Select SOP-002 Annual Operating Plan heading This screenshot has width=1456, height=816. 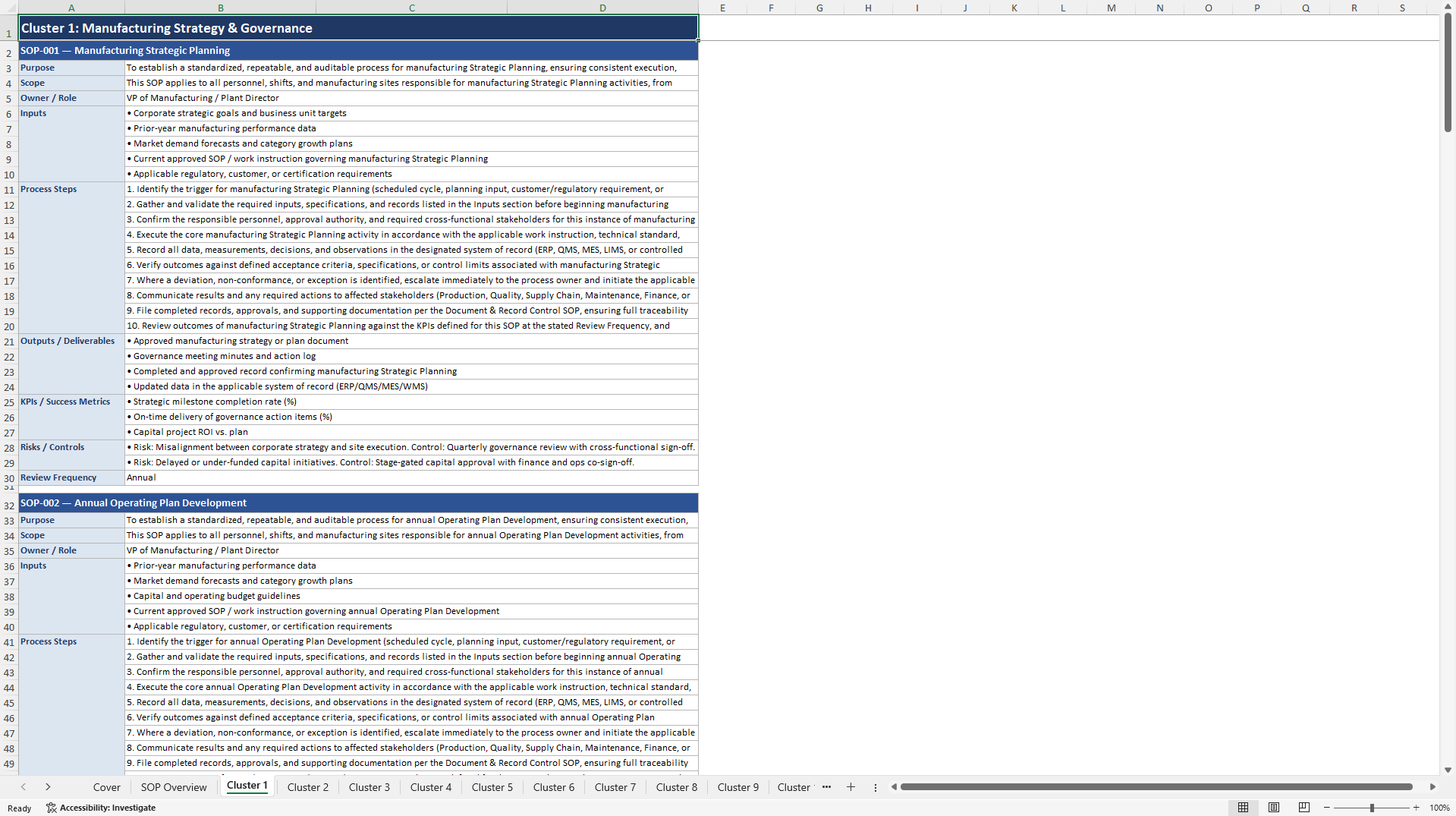pyautogui.click(x=358, y=503)
